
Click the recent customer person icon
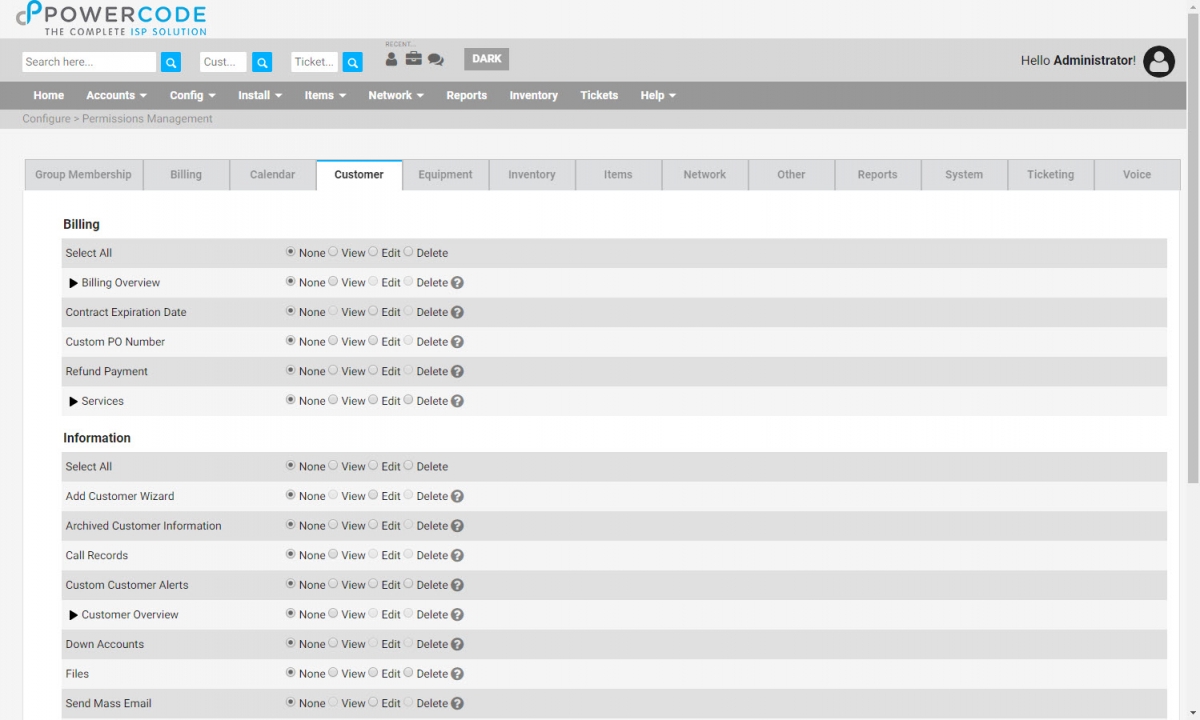[x=391, y=59]
